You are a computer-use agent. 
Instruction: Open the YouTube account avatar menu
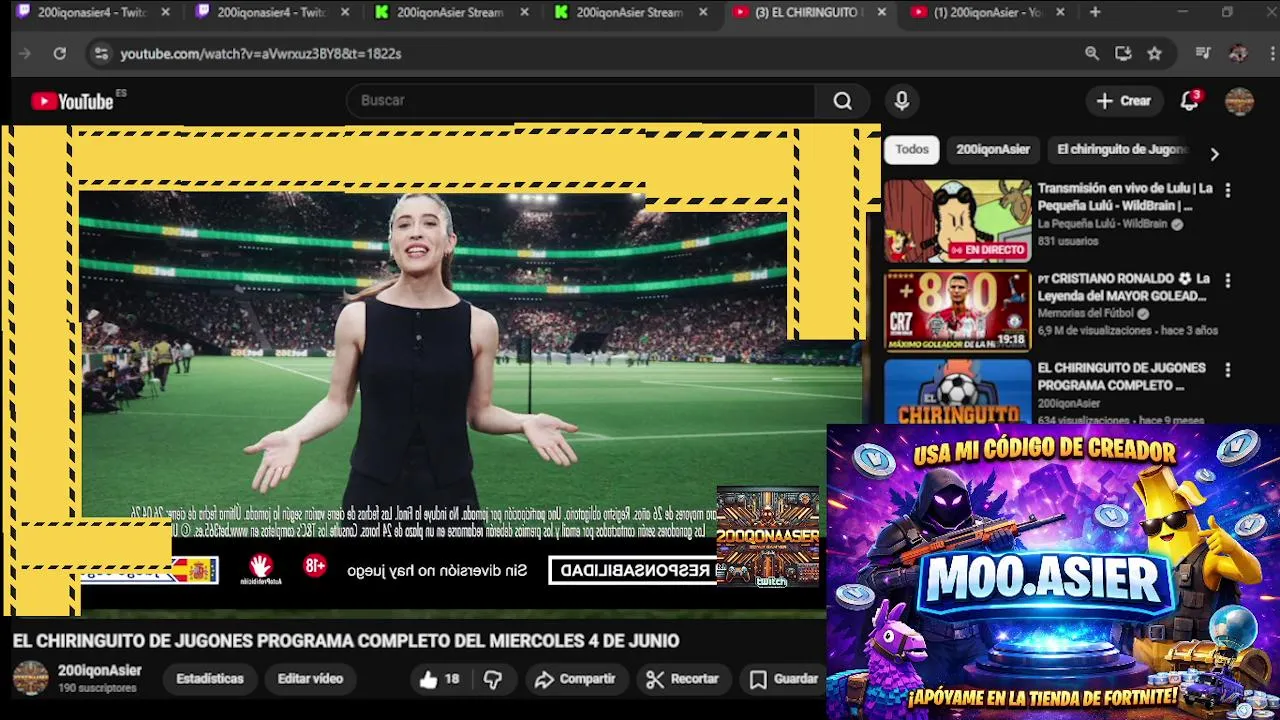click(x=1239, y=101)
